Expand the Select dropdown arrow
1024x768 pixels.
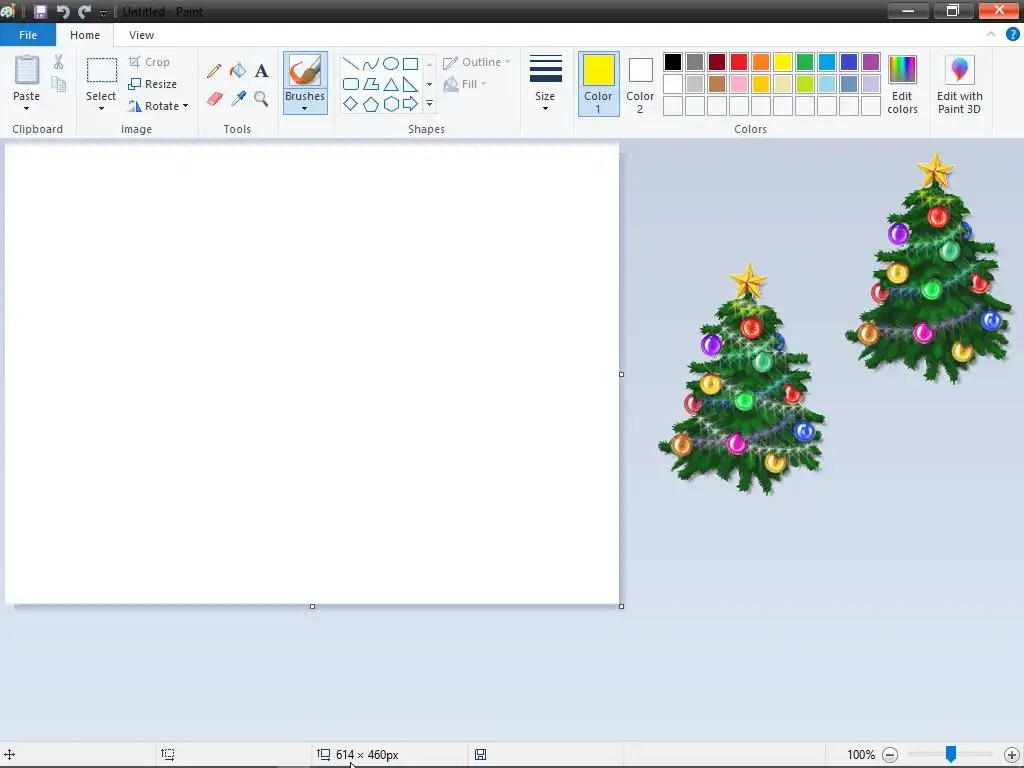coord(101,108)
